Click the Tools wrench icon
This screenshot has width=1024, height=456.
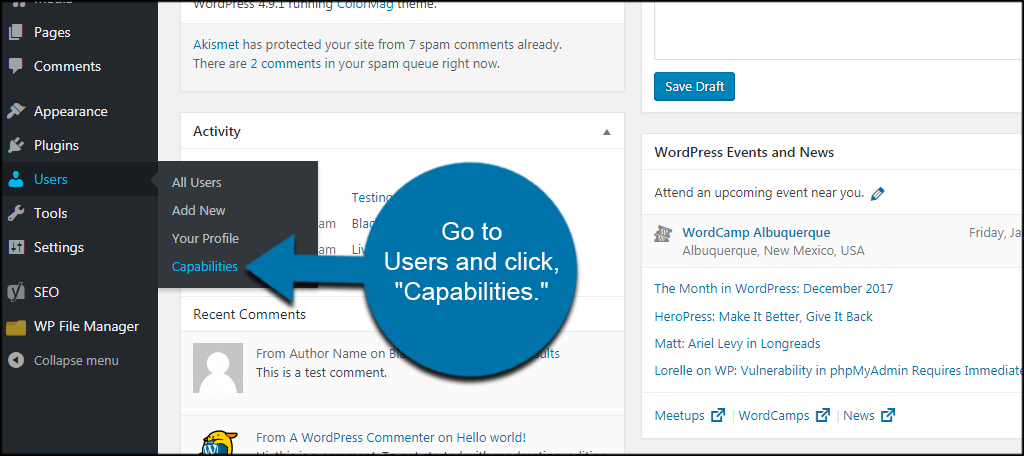point(16,213)
